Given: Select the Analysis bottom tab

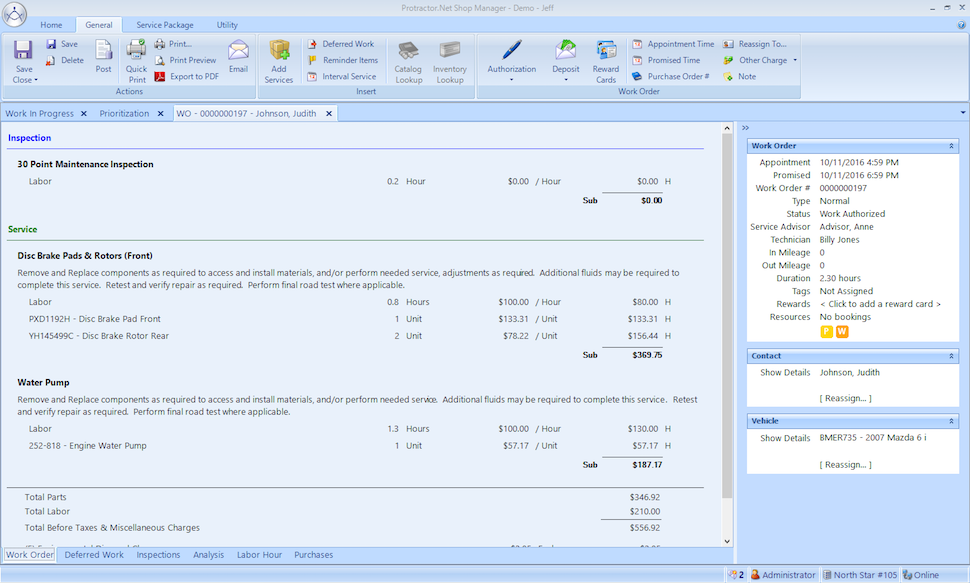Looking at the screenshot, I should [x=208, y=555].
